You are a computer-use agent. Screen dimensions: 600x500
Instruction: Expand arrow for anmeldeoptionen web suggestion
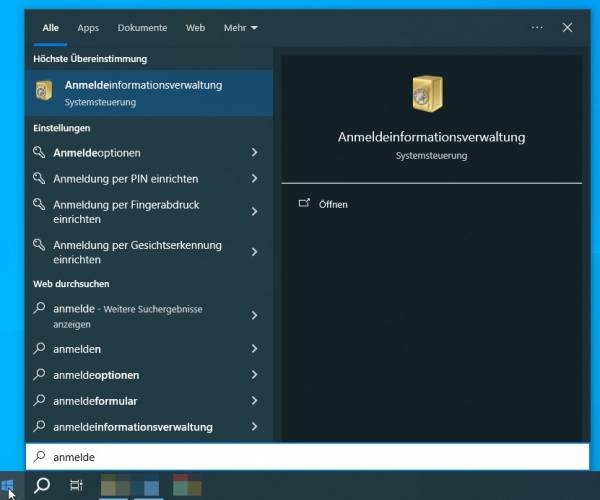254,375
